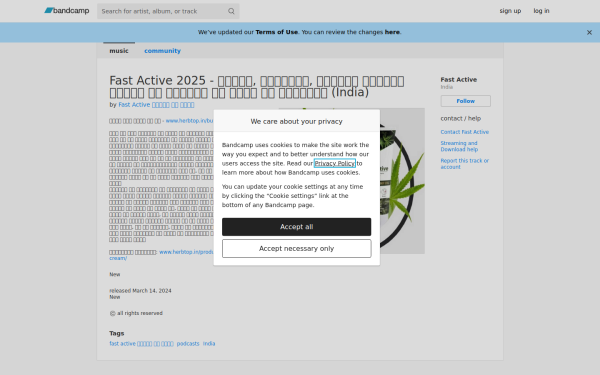The height and width of the screenshot is (375, 600).
Task: Open the Privacy Policy link
Action: click(334, 163)
